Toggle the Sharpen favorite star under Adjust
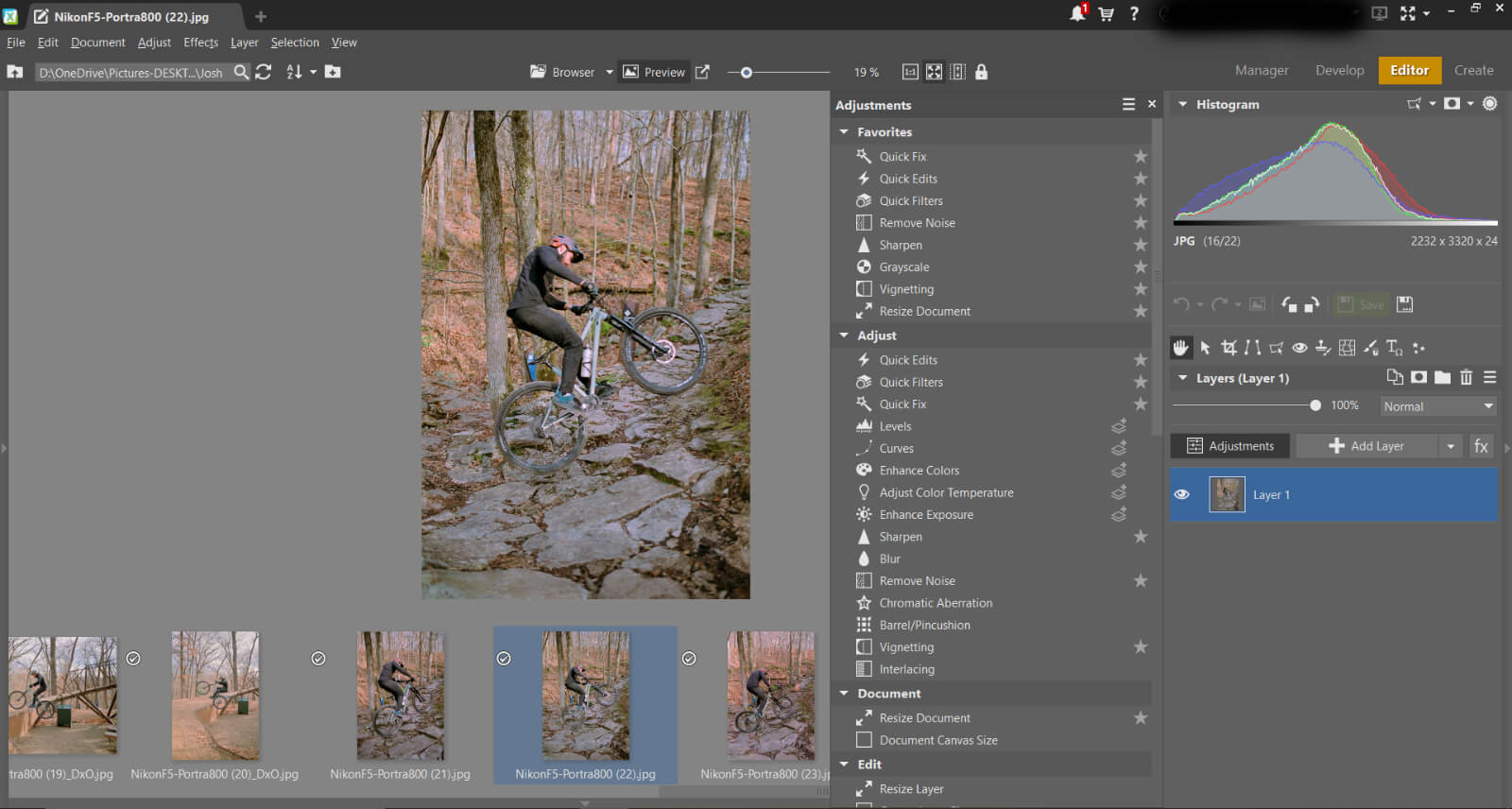 (1141, 537)
